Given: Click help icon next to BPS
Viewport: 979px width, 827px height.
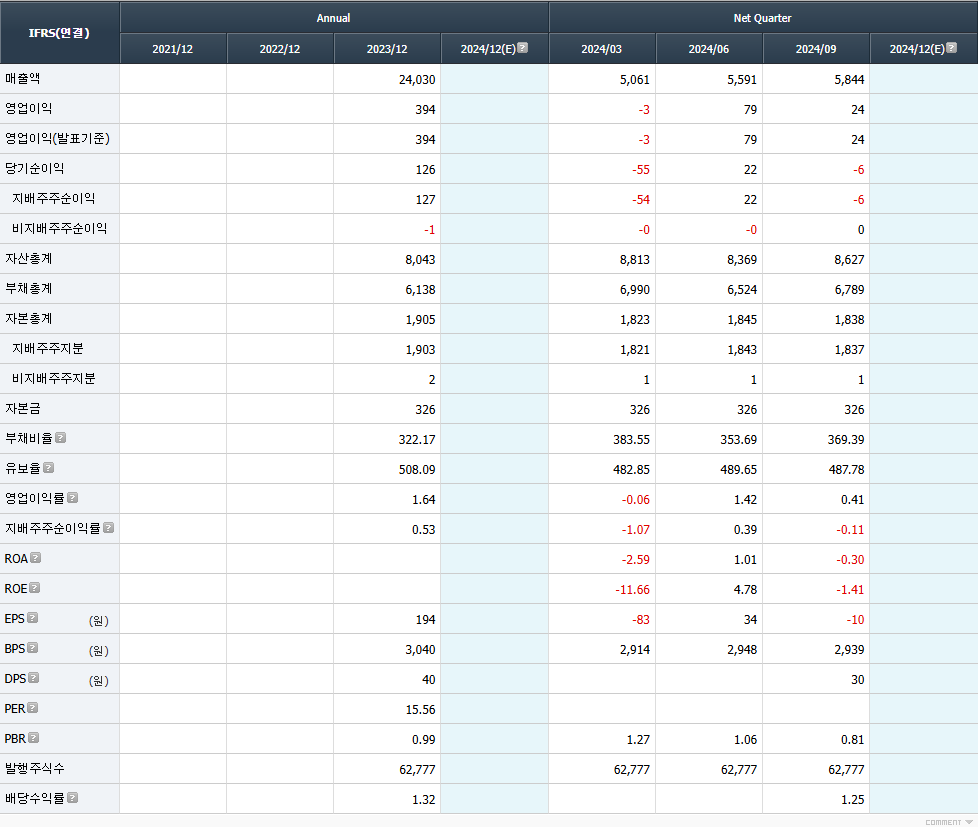Looking at the screenshot, I should [32, 647].
